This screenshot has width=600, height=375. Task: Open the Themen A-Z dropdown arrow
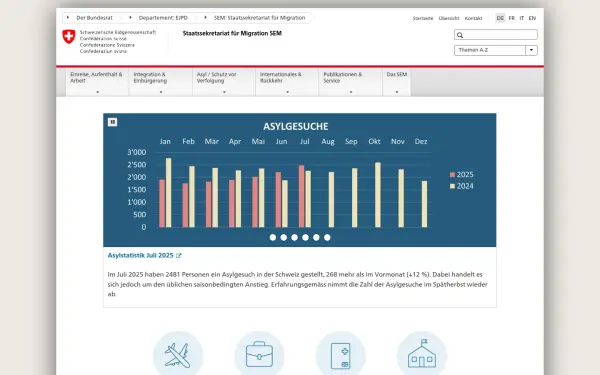click(x=532, y=50)
